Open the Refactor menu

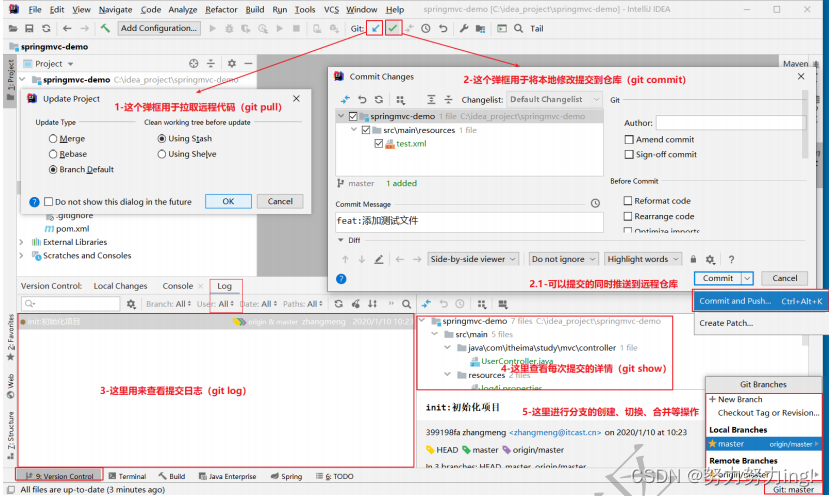click(x=221, y=10)
